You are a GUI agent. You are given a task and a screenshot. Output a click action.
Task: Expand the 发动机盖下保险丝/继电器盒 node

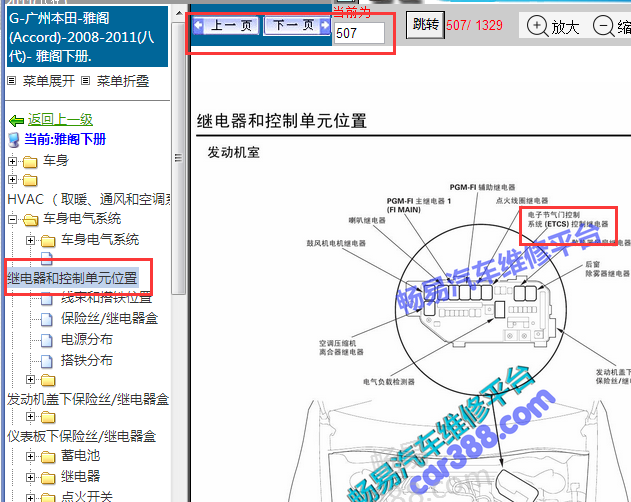coord(30,379)
